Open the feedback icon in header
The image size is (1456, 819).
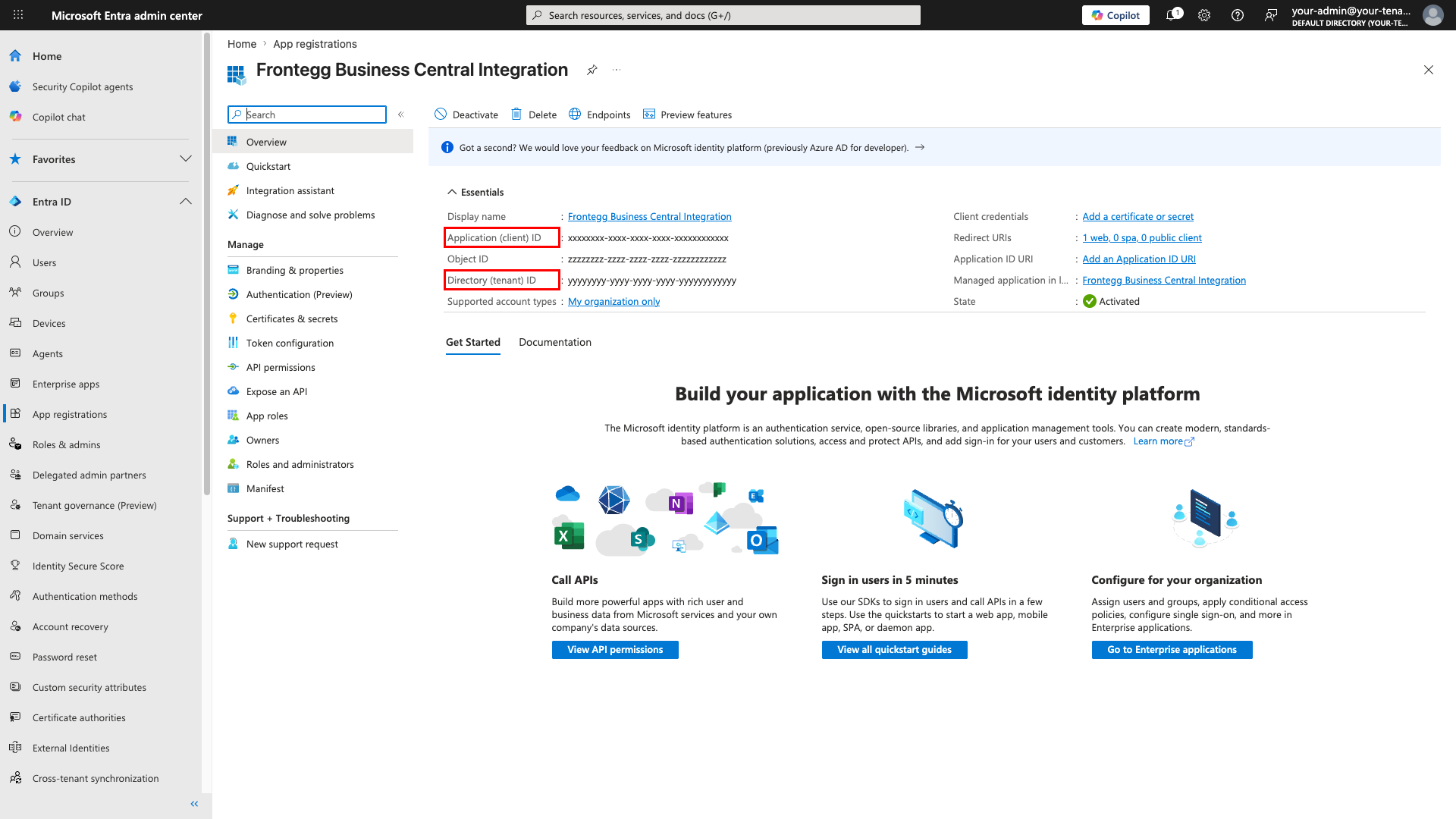1271,15
